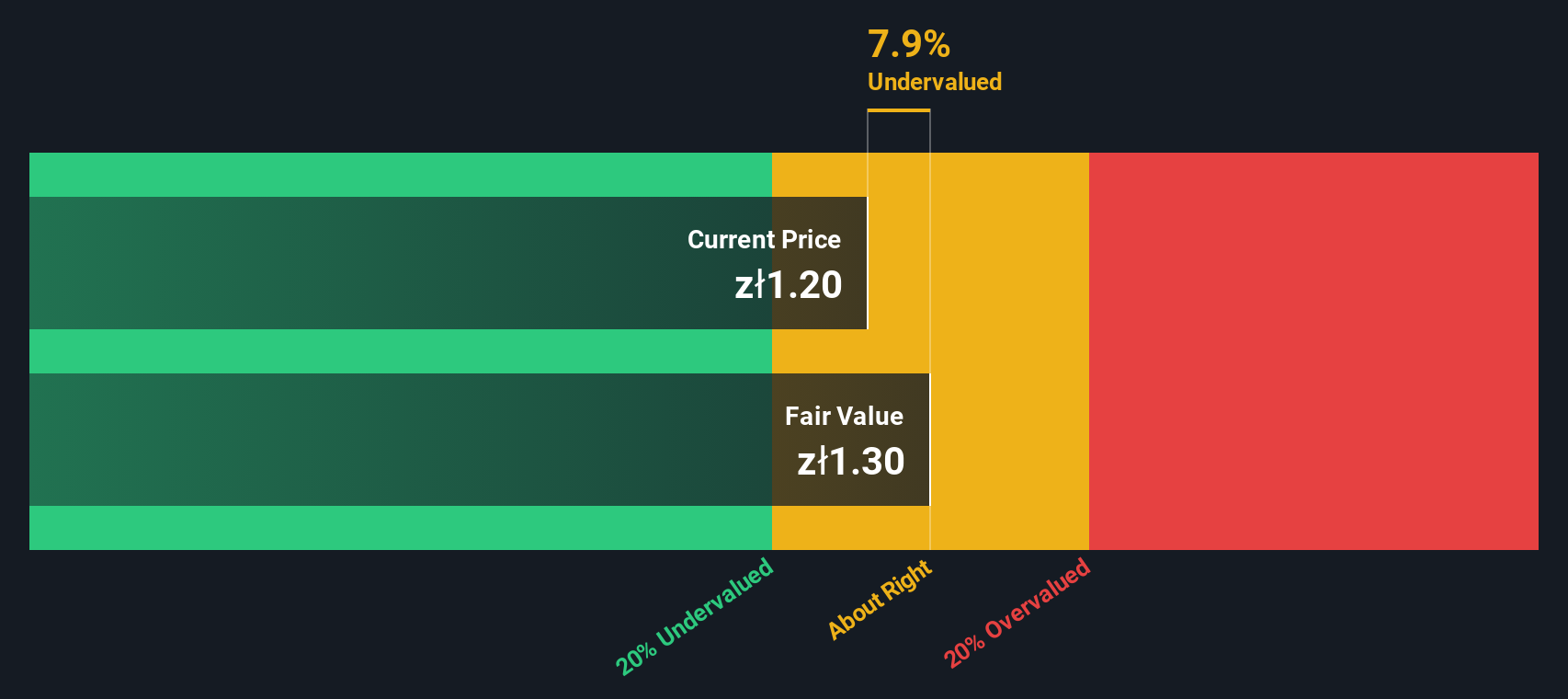1568x699 pixels.
Task: Click the bright green strip at bottom
Action: pyautogui.click(x=401, y=528)
